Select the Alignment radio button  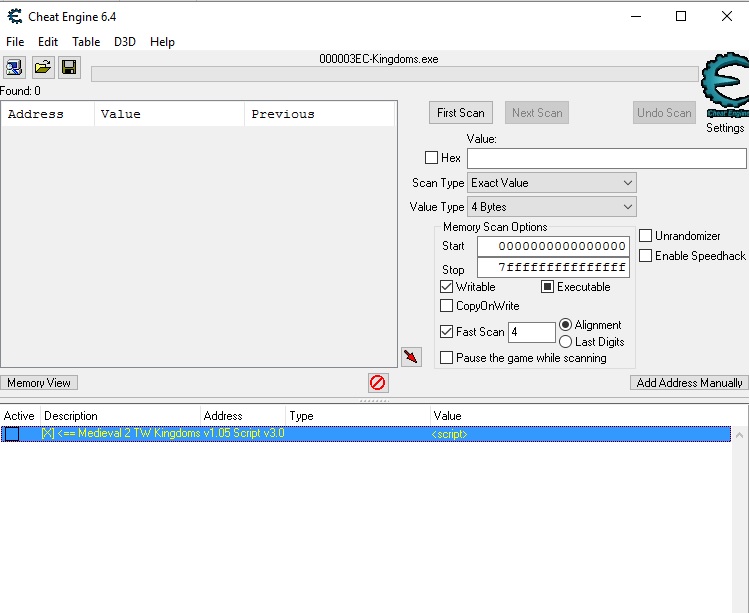pyautogui.click(x=565, y=325)
